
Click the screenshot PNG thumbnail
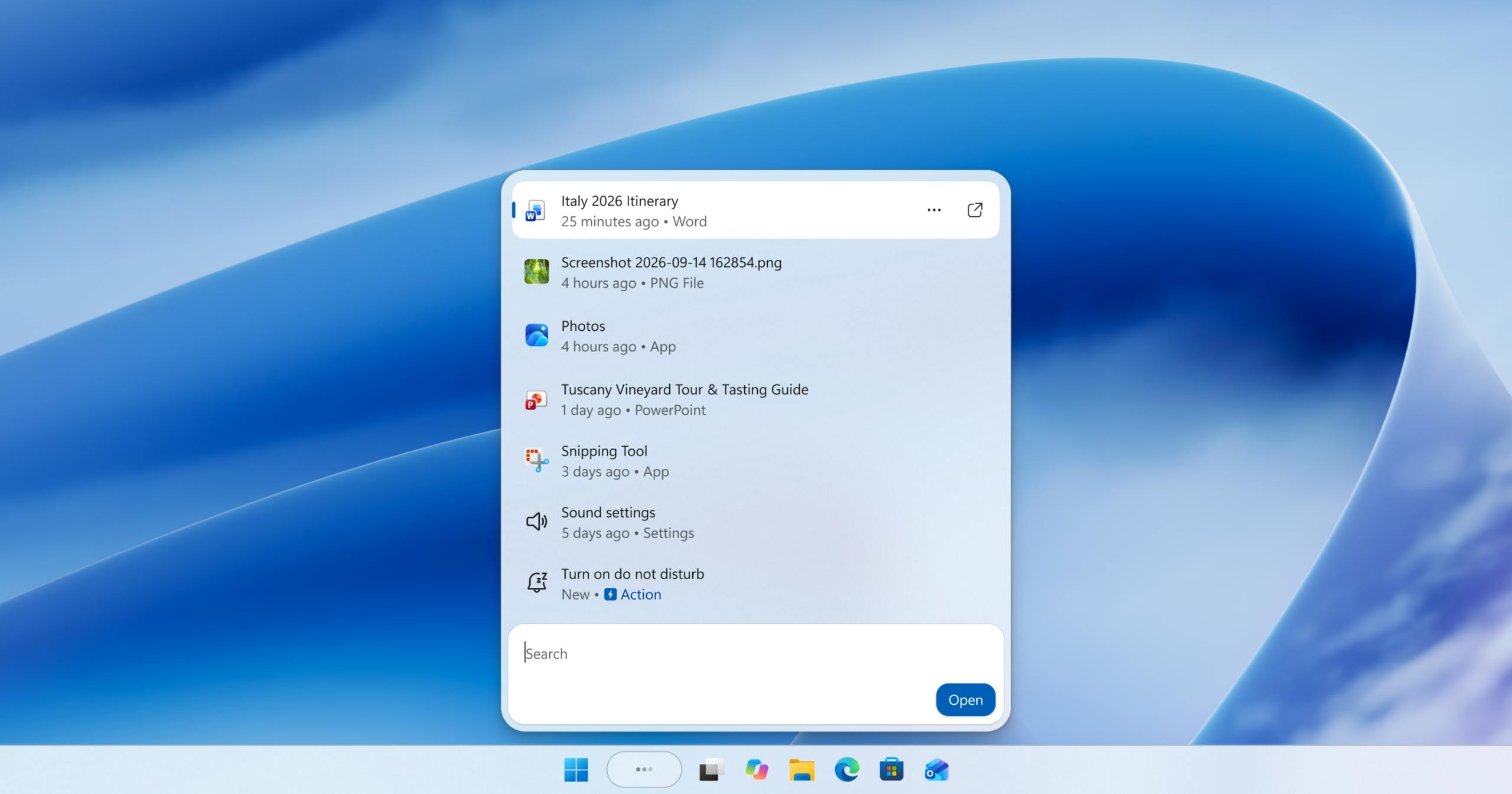coord(536,272)
